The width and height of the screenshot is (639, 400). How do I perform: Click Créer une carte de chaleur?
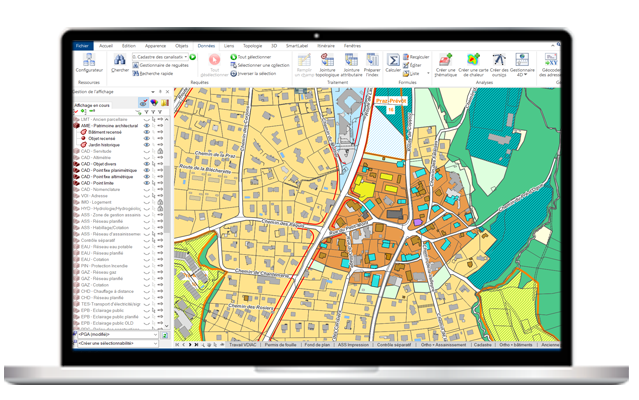coord(473,65)
